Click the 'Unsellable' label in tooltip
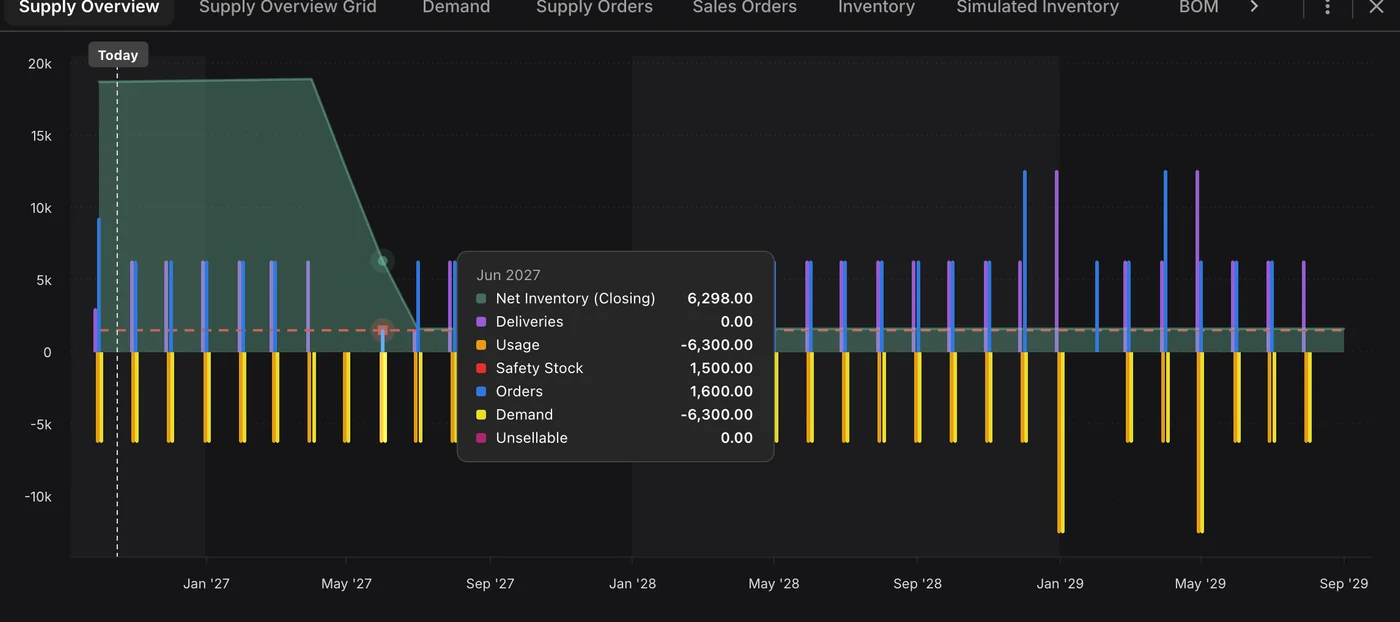This screenshot has height=622, width=1400. pyautogui.click(x=531, y=438)
